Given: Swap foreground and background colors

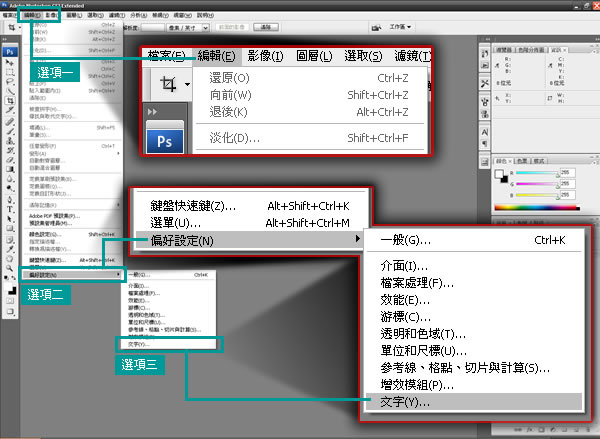Looking at the screenshot, I should tap(13, 278).
